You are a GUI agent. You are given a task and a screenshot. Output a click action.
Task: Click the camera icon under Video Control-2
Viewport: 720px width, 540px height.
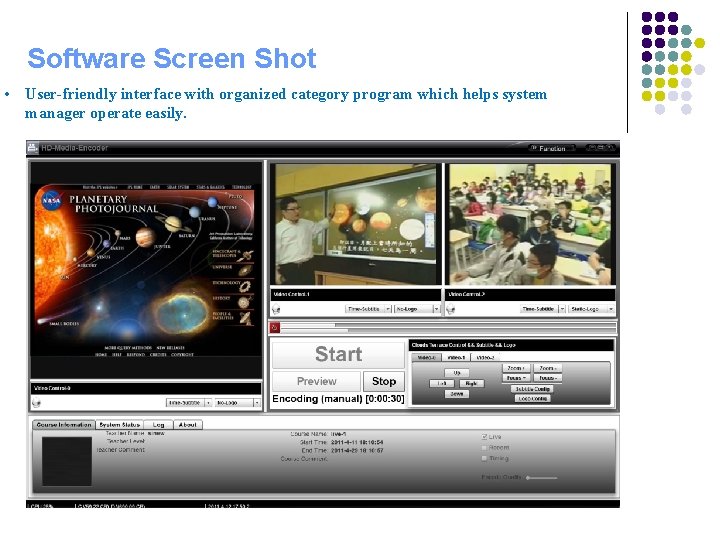coord(451,309)
